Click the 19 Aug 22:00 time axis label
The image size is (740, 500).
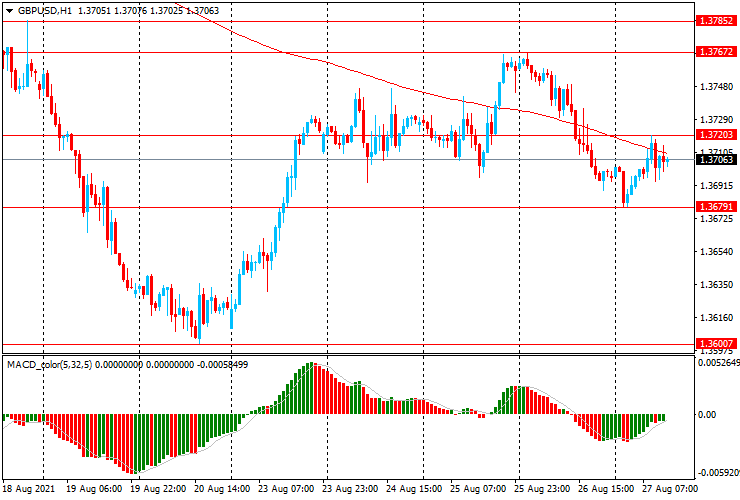pos(158,488)
